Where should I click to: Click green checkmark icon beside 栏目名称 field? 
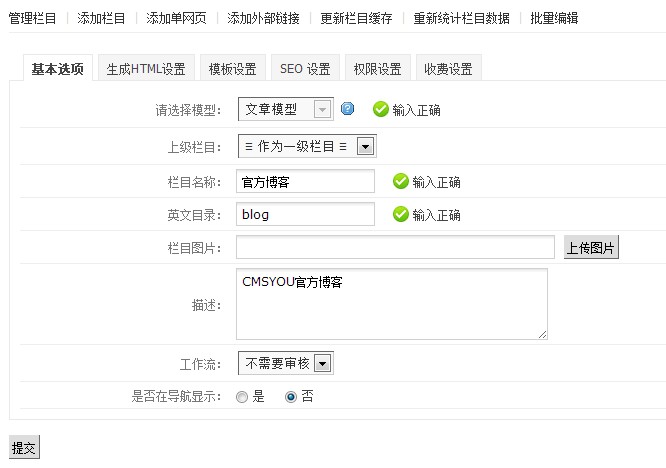tap(400, 181)
